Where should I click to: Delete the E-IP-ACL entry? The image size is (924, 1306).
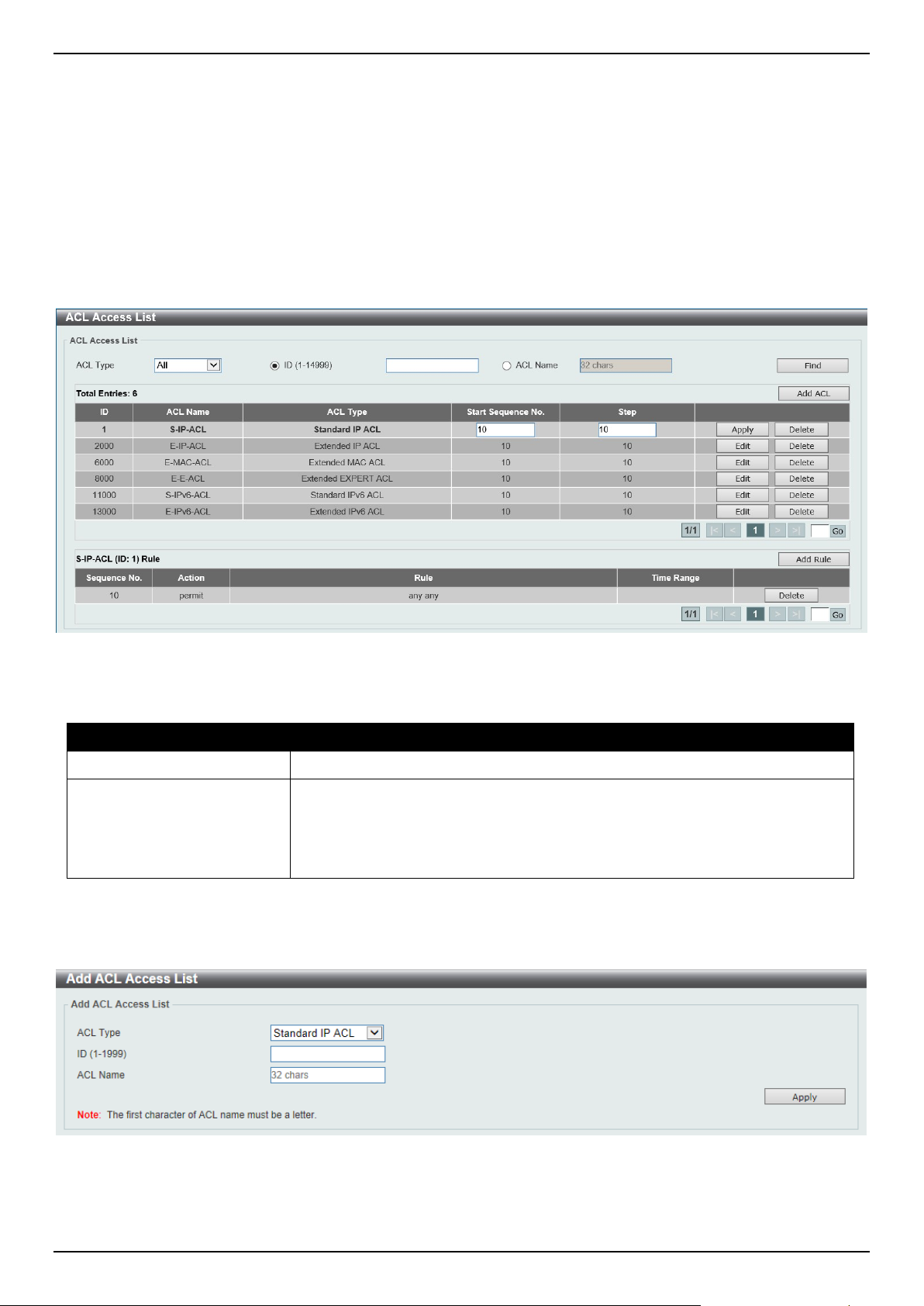pyautogui.click(x=802, y=446)
